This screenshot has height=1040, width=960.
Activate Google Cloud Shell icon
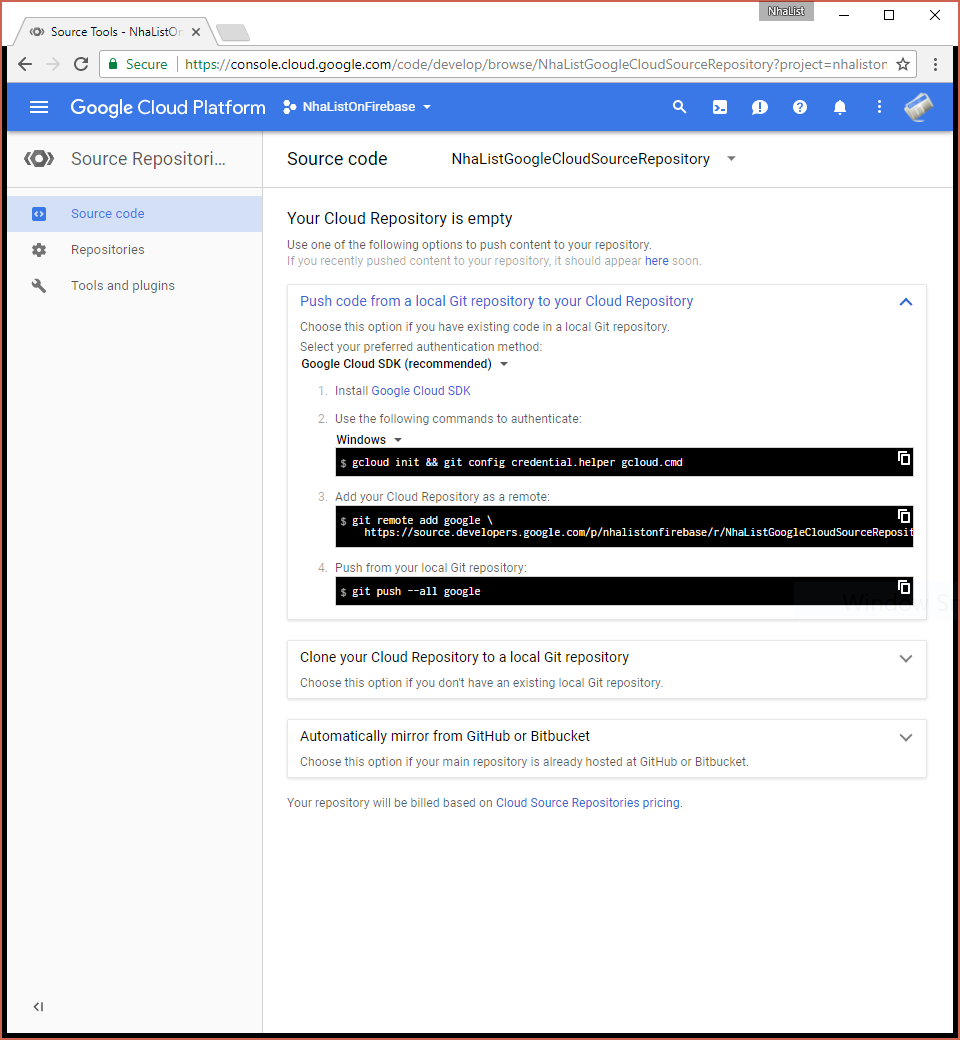pyautogui.click(x=719, y=107)
